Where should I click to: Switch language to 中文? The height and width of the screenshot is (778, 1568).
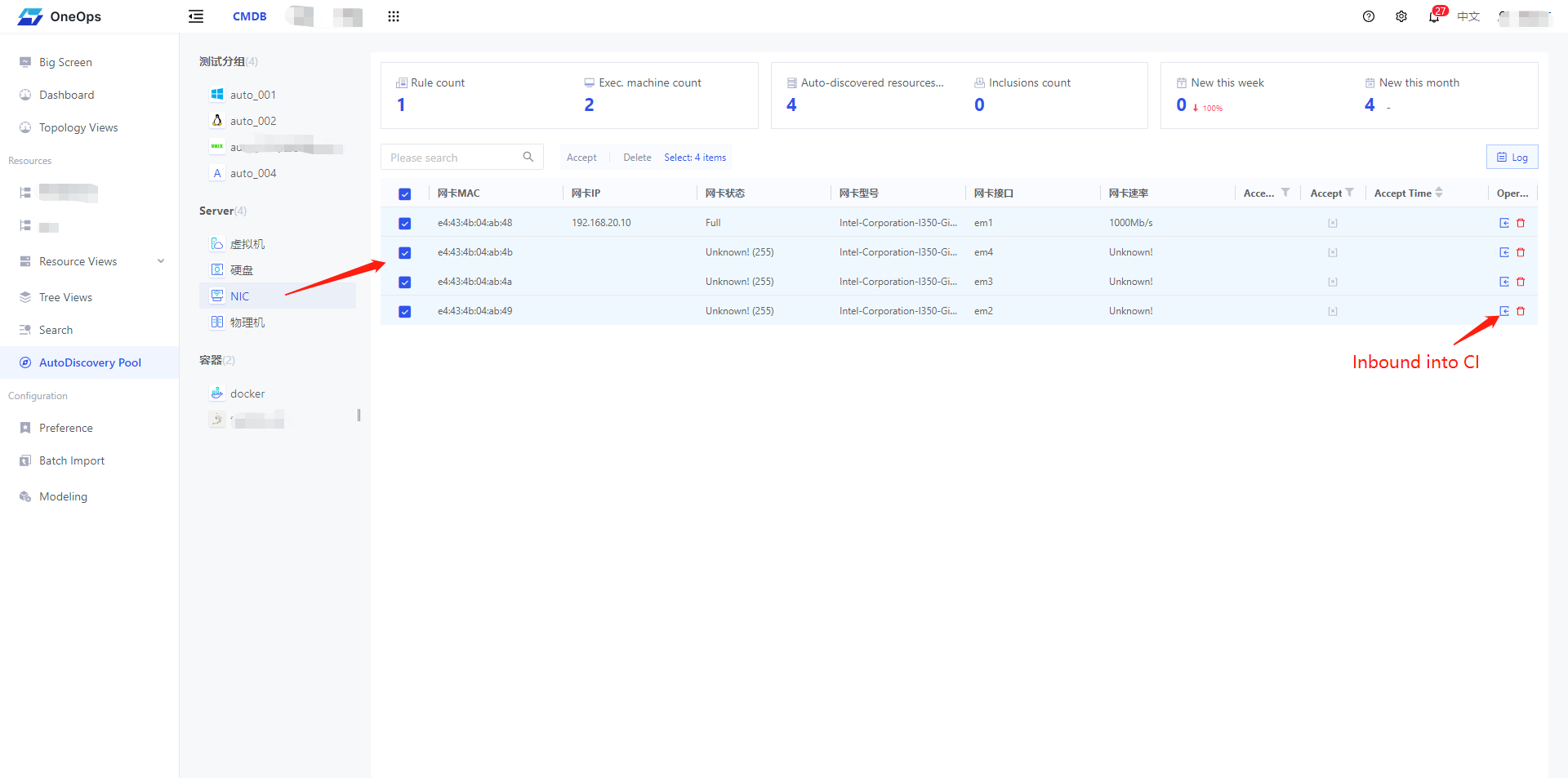[x=1468, y=16]
